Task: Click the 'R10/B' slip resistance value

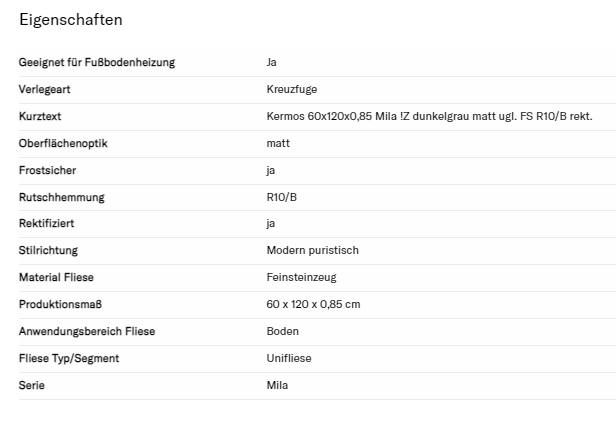Action: pos(282,197)
